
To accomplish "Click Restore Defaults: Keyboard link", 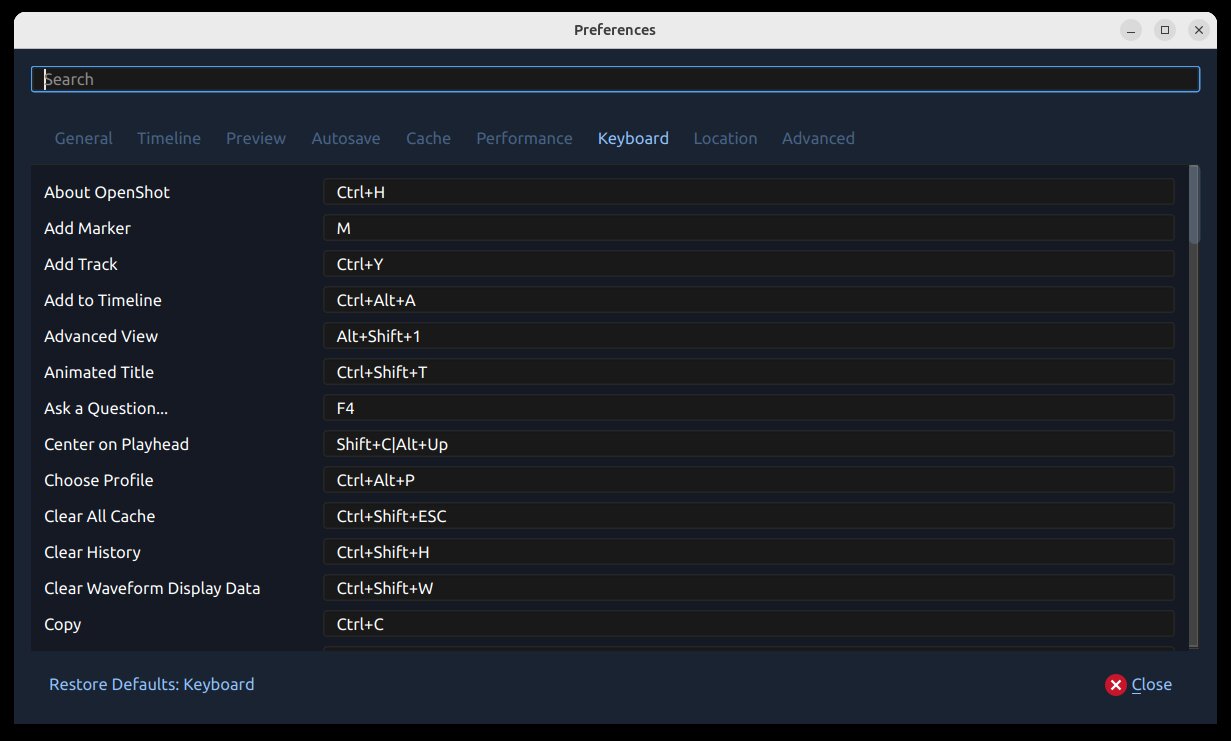I will pyautogui.click(x=152, y=684).
